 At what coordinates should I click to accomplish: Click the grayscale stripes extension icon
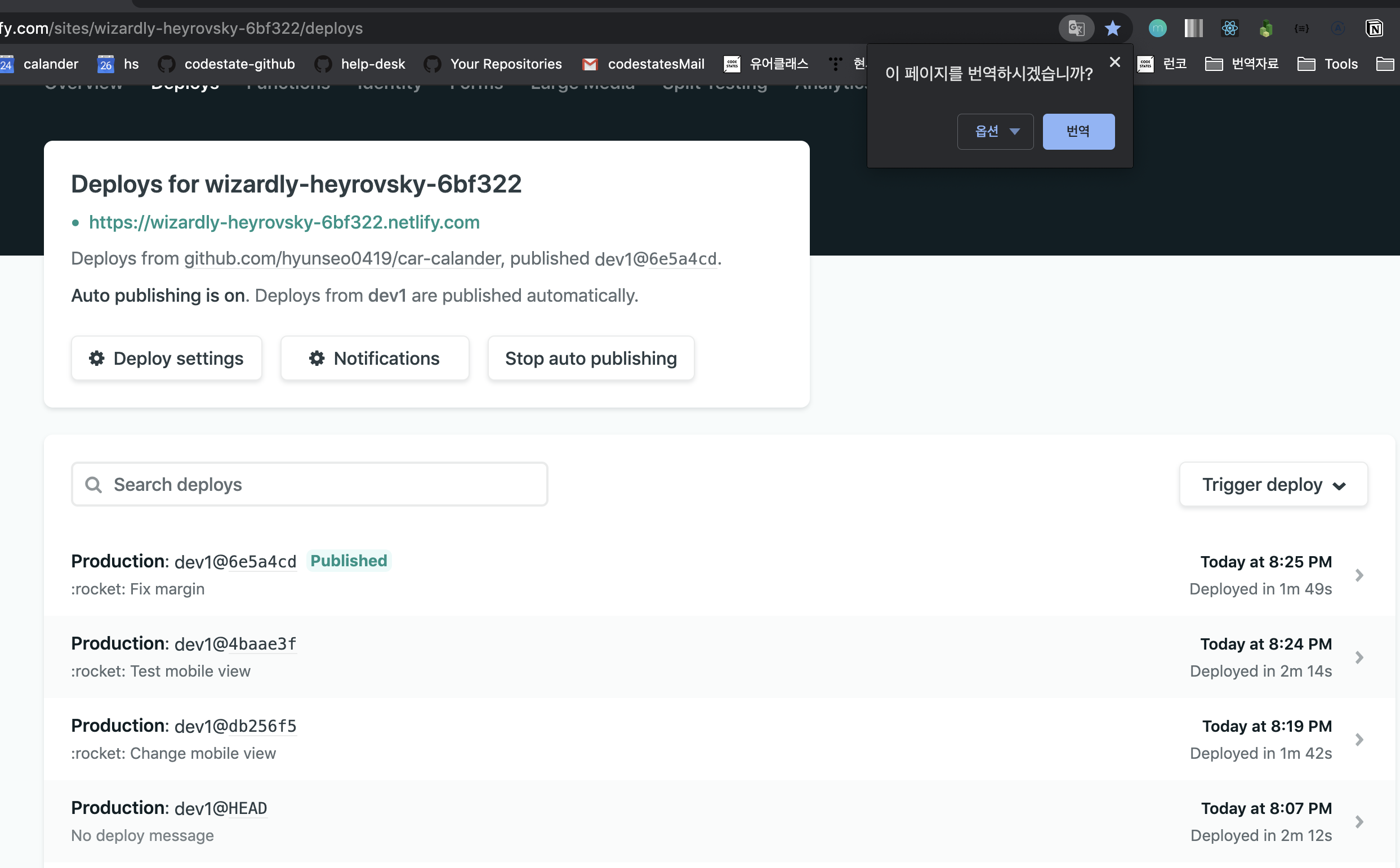(1193, 28)
